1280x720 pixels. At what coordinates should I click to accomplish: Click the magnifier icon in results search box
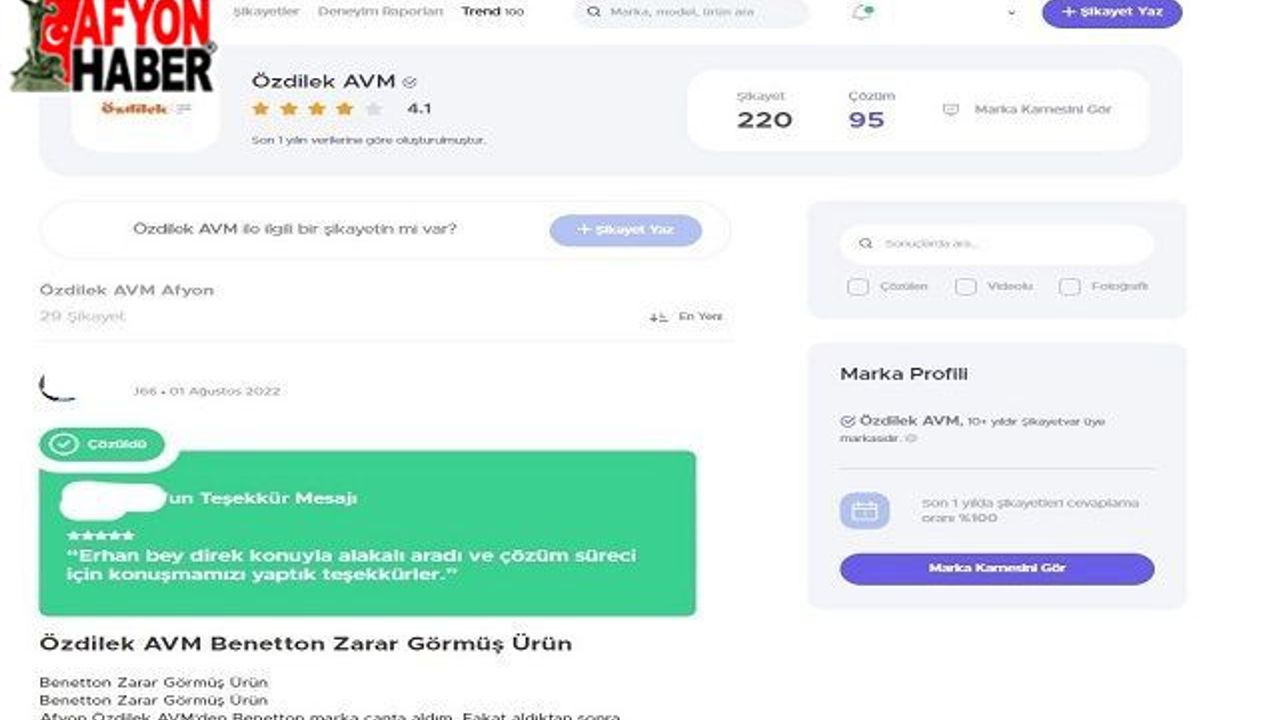point(866,243)
